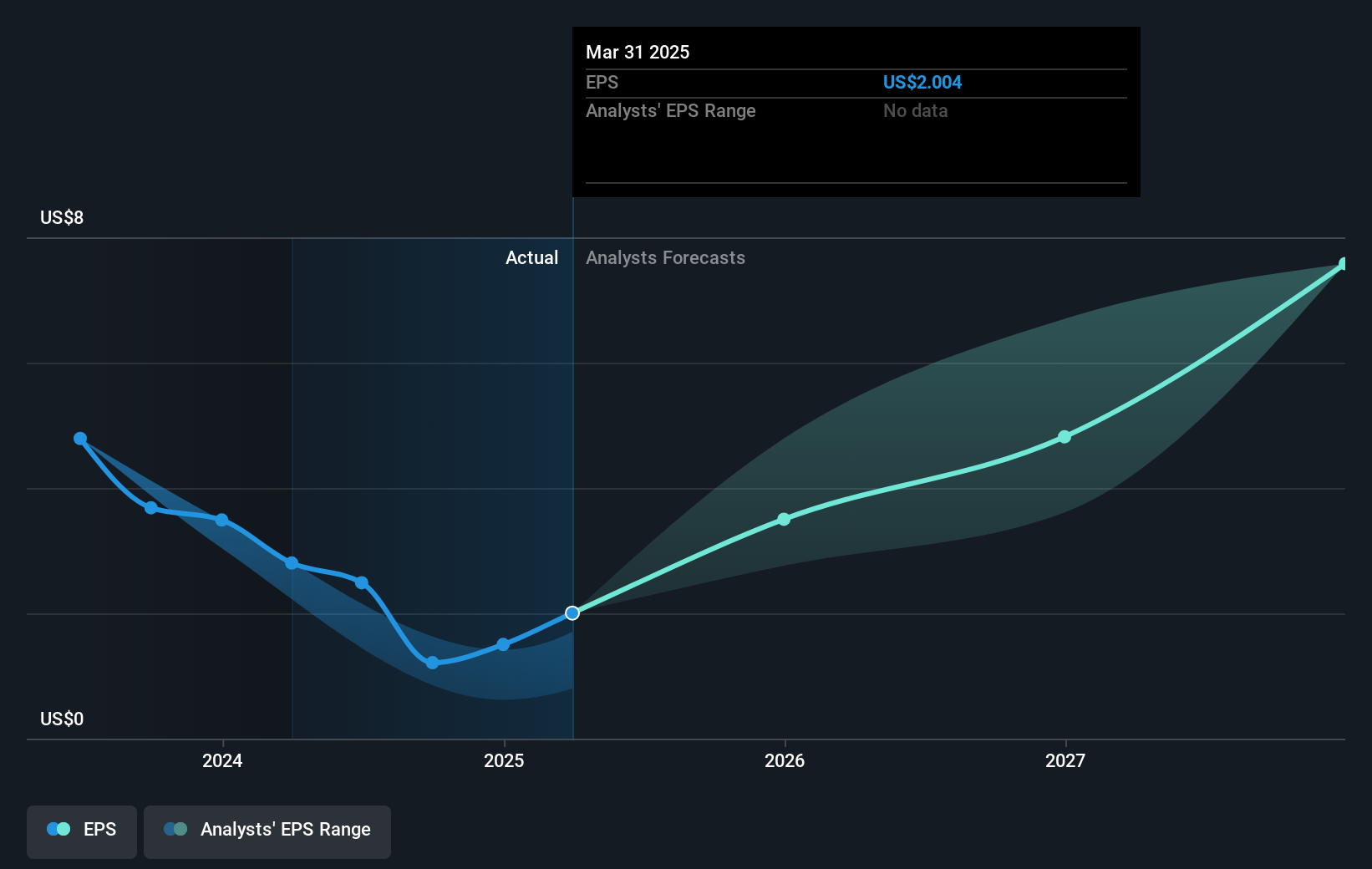1372x869 pixels.
Task: Click the EPS data point at start of 2025
Action: [x=503, y=644]
